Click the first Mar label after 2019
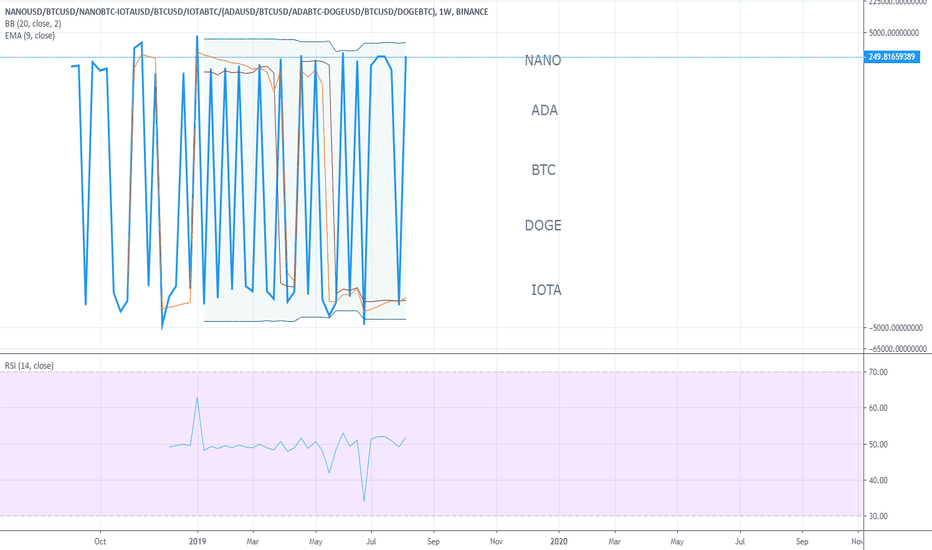932x550 pixels. [253, 541]
